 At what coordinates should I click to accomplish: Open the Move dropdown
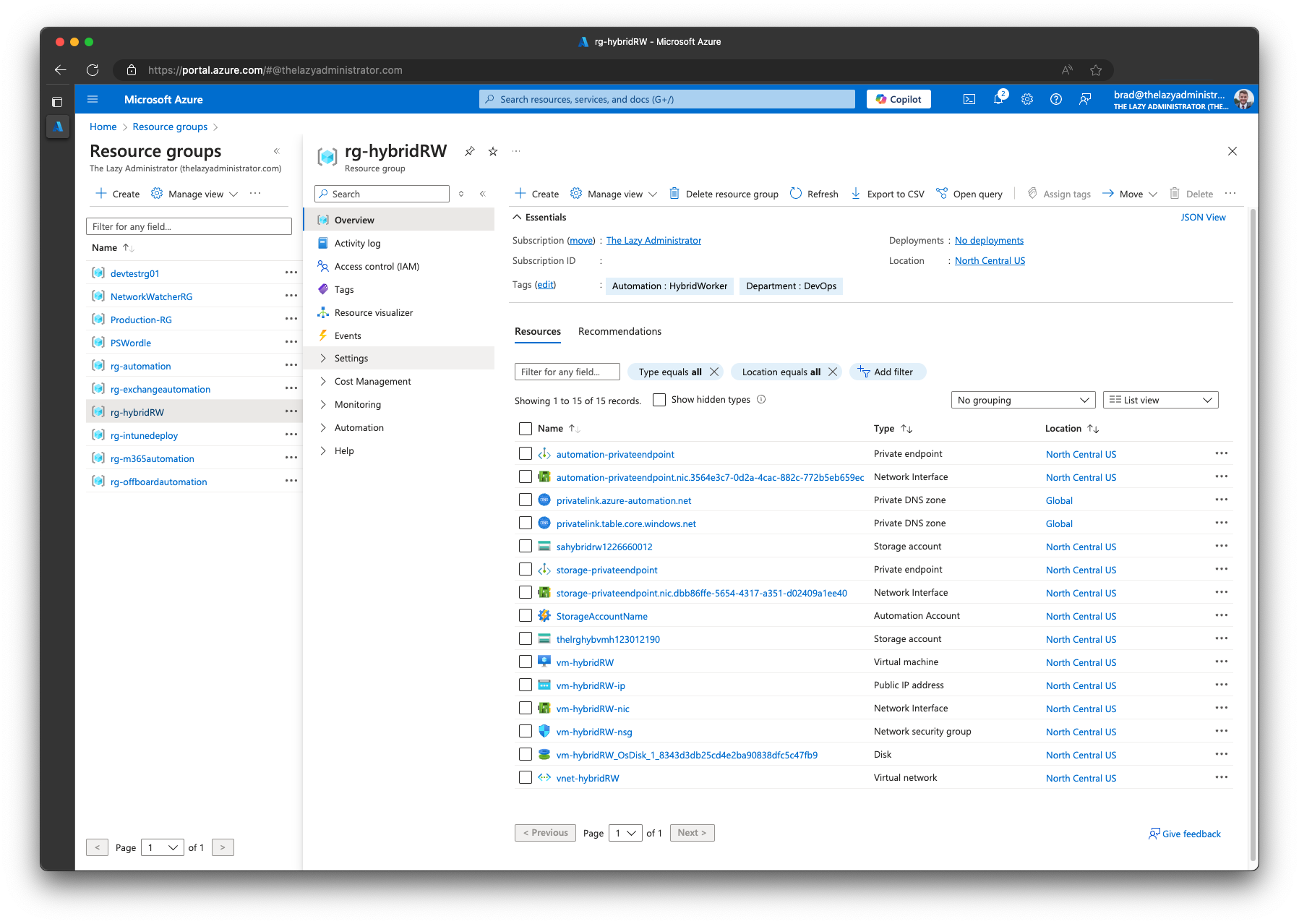[x=1130, y=194]
